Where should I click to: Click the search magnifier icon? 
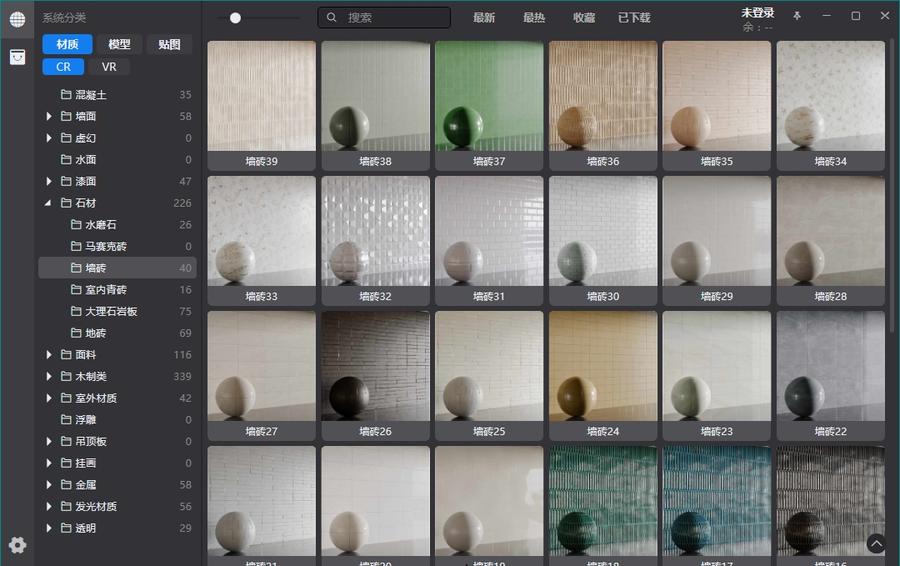[x=332, y=18]
